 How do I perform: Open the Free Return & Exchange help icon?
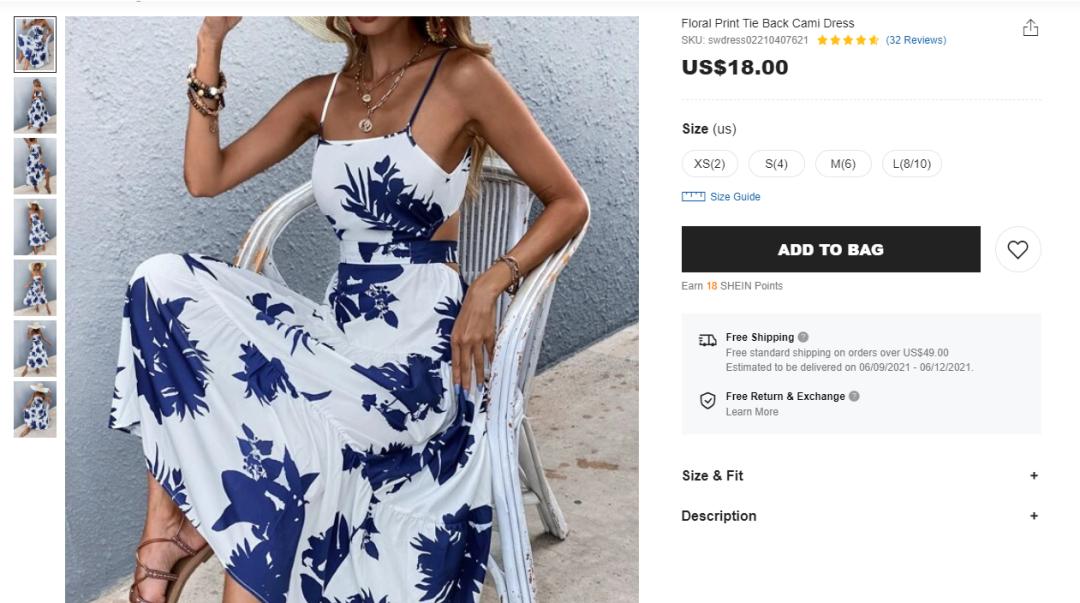point(854,396)
